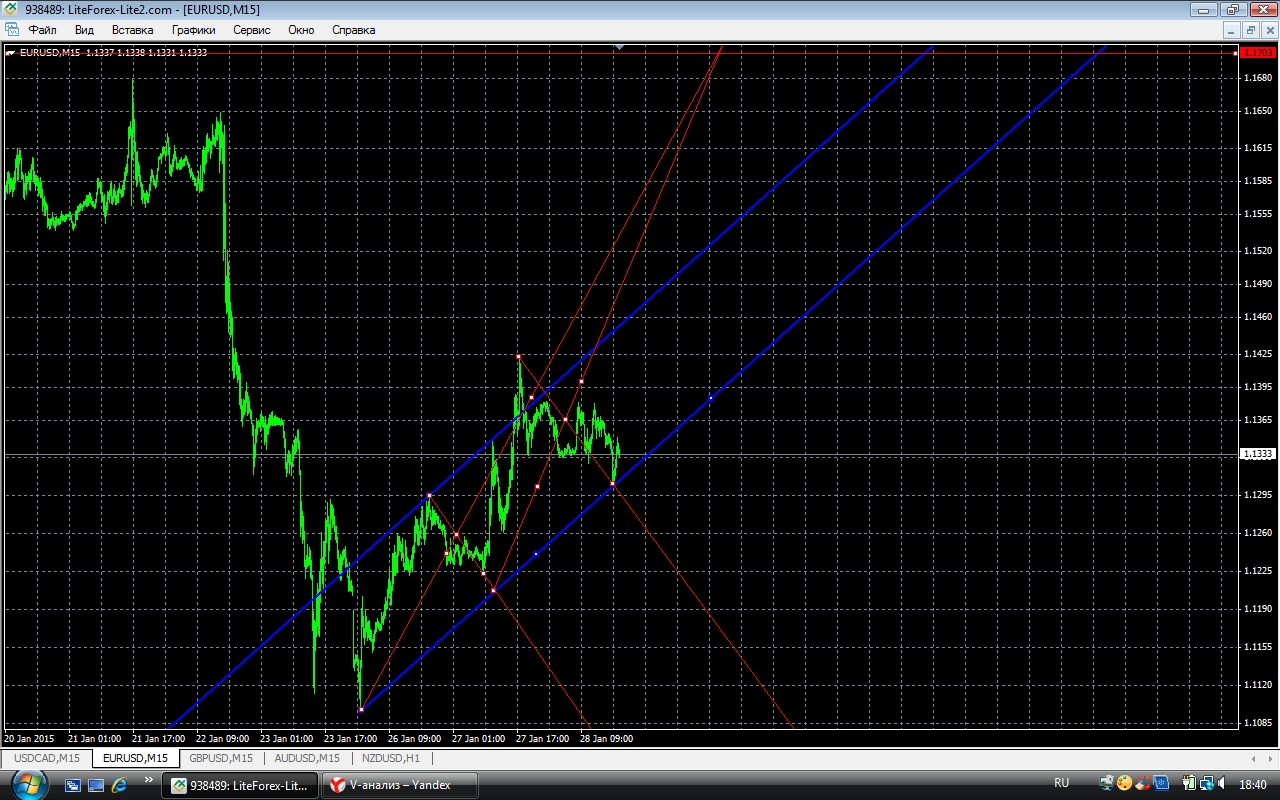This screenshot has height=800, width=1280.
Task: Switch to the V-анализ Yandex taskbar window
Action: click(399, 785)
